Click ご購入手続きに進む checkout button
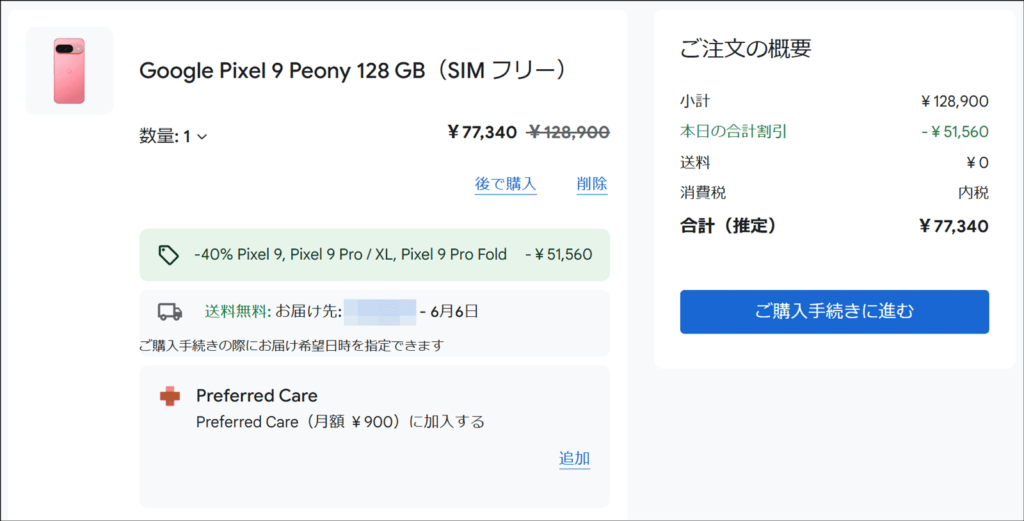The width and height of the screenshot is (1024, 521). 834,312
